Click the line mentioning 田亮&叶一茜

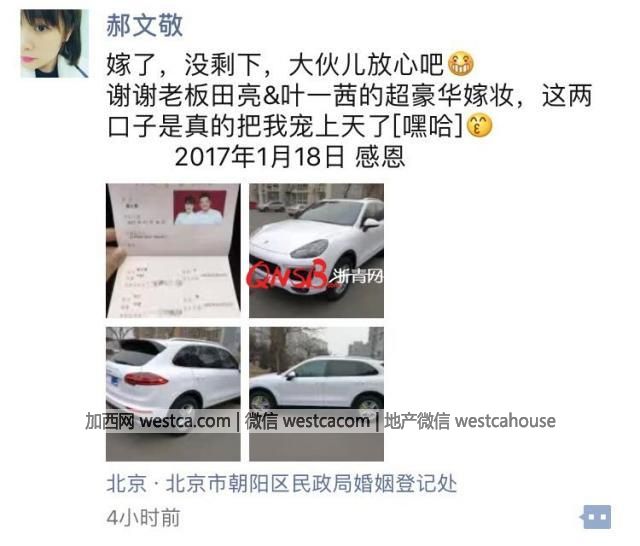click(x=349, y=95)
